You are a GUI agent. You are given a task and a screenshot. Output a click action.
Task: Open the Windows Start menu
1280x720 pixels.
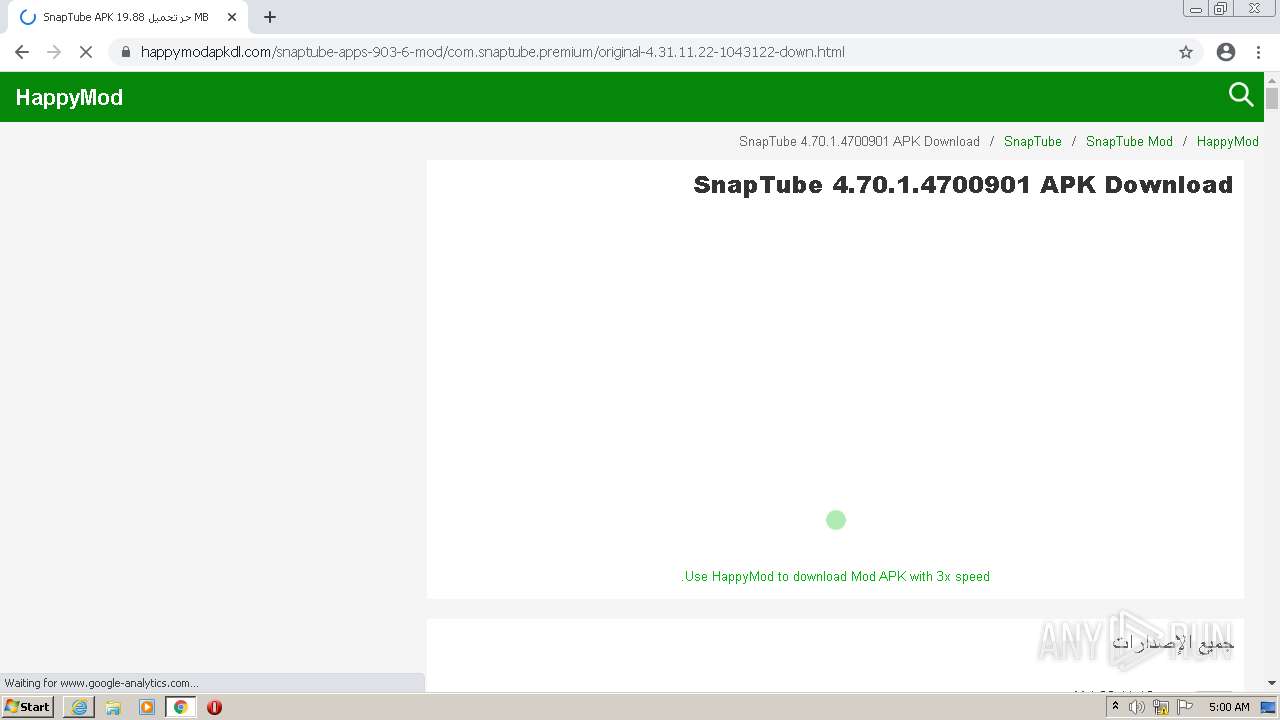click(x=28, y=707)
